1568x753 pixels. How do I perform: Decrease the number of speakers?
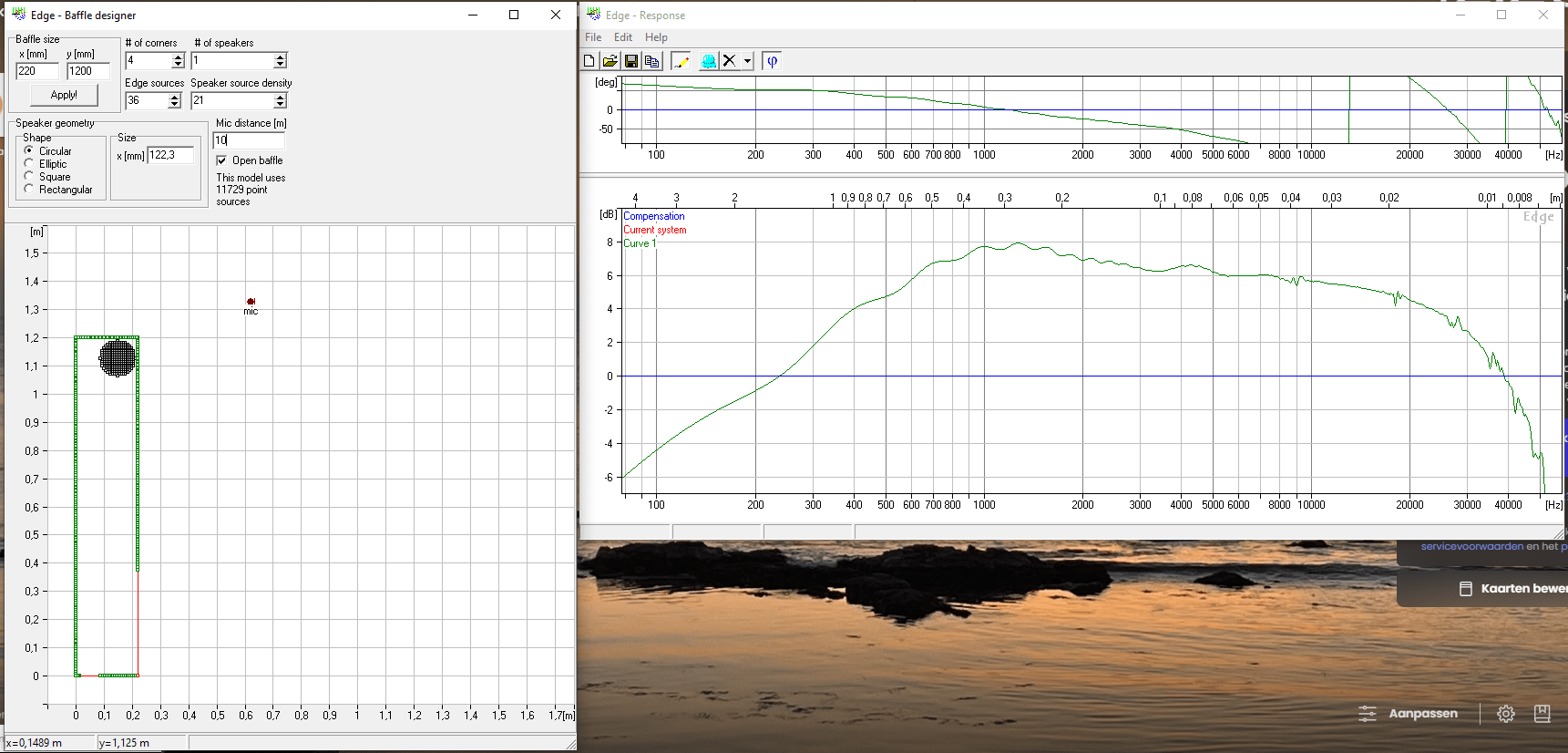click(x=280, y=64)
